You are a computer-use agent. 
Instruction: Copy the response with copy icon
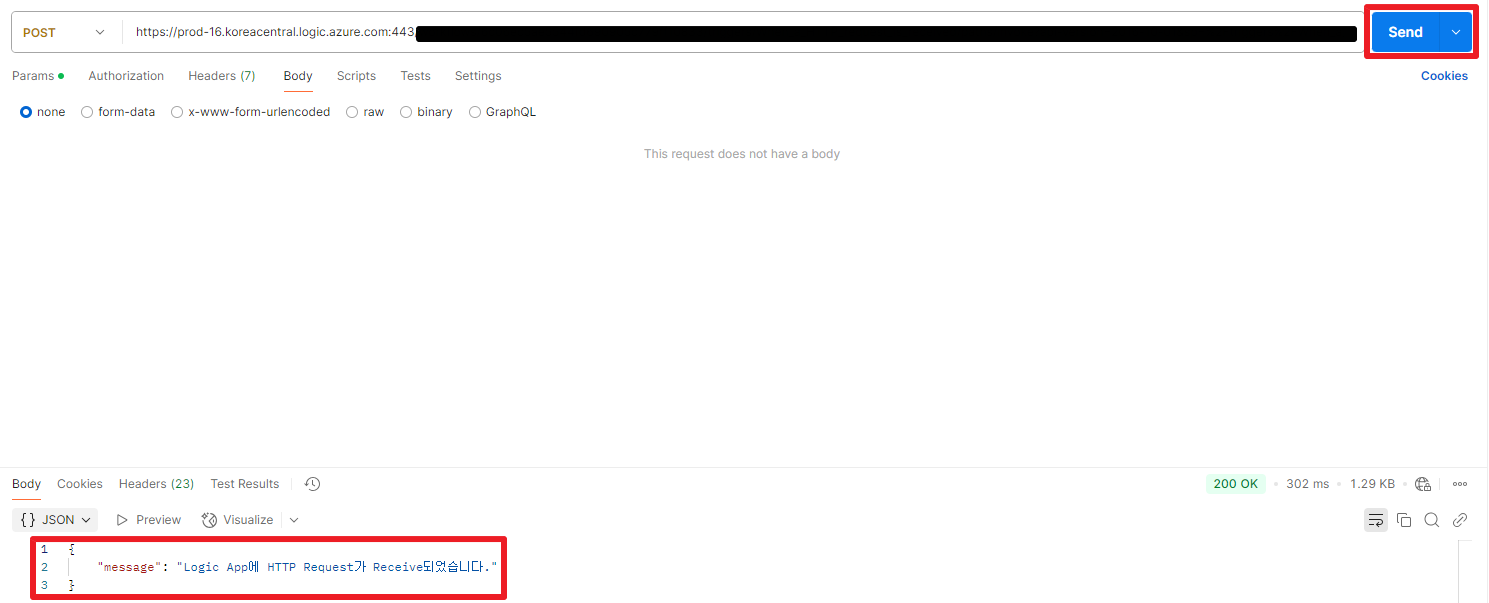tap(1404, 520)
